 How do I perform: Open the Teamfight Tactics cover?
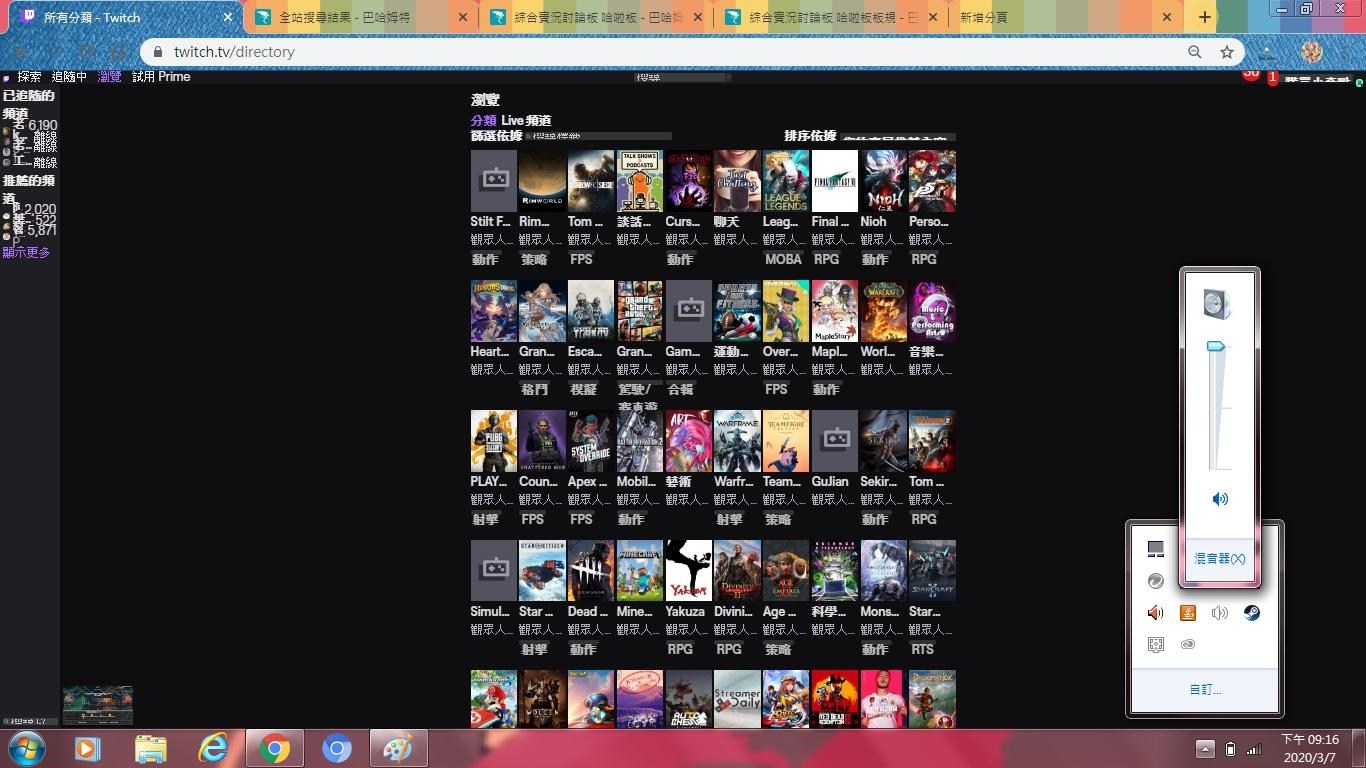(x=786, y=441)
